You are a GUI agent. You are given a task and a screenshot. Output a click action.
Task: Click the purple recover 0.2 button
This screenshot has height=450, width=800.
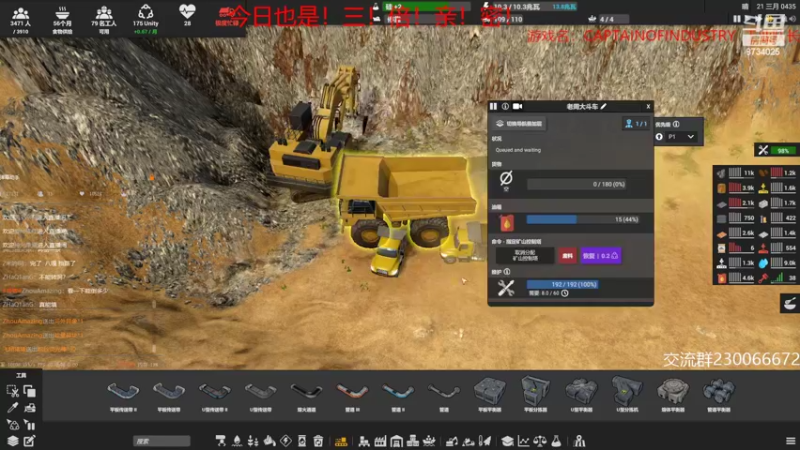click(x=601, y=256)
